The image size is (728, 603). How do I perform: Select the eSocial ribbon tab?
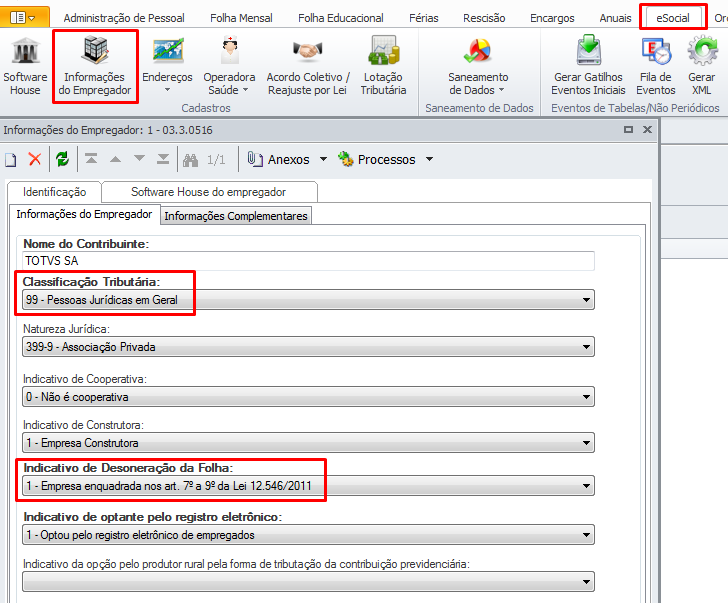(673, 18)
